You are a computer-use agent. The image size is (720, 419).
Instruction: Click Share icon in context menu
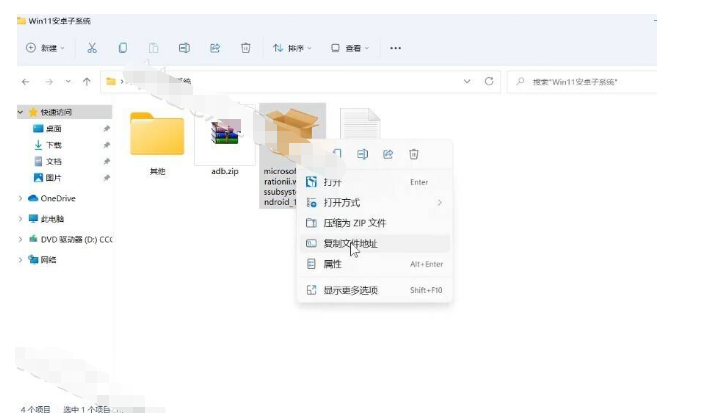(x=388, y=154)
